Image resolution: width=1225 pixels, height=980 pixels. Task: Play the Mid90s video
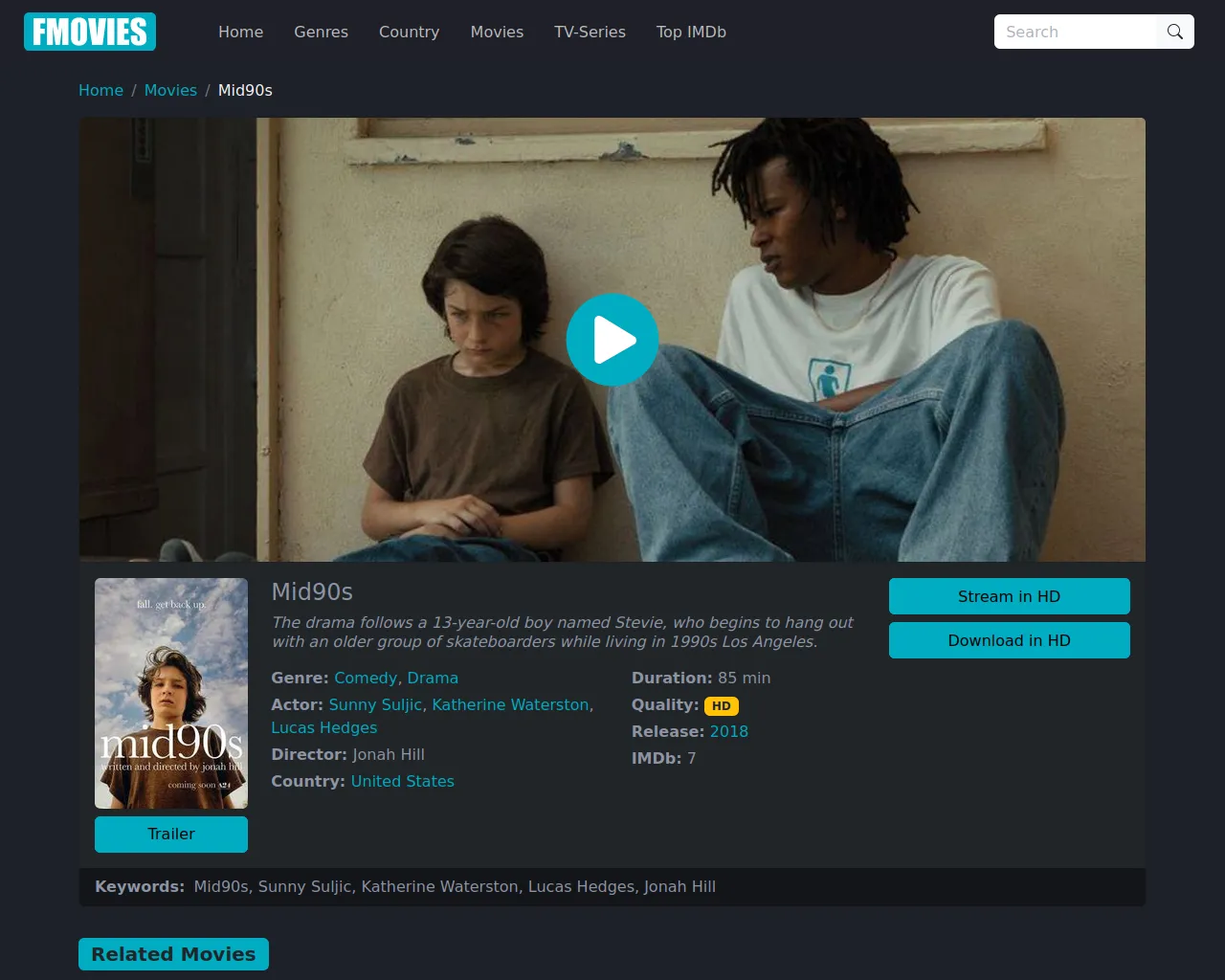pyautogui.click(x=612, y=340)
